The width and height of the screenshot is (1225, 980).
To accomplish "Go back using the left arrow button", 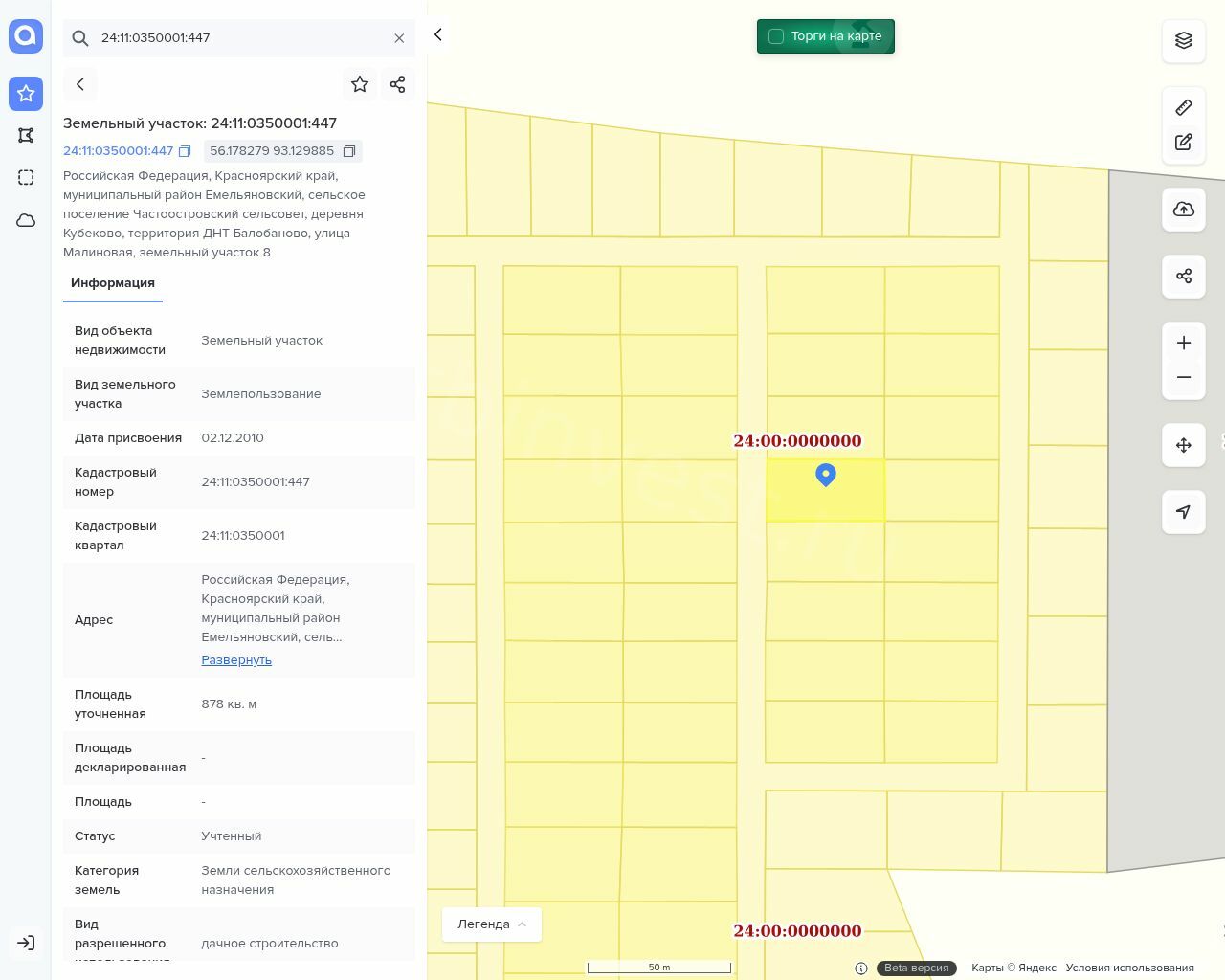I will (80, 84).
